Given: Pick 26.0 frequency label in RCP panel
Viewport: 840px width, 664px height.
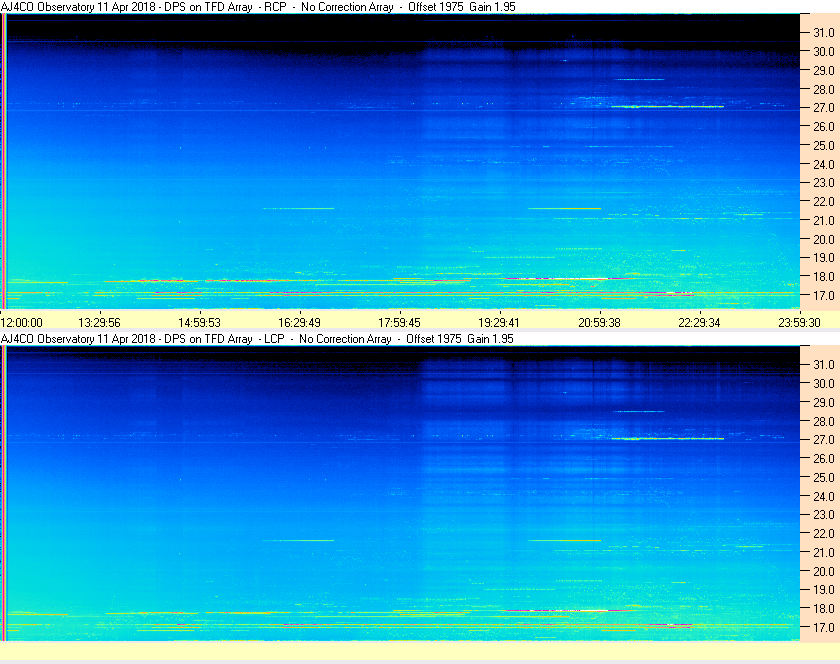Looking at the screenshot, I should point(824,126).
